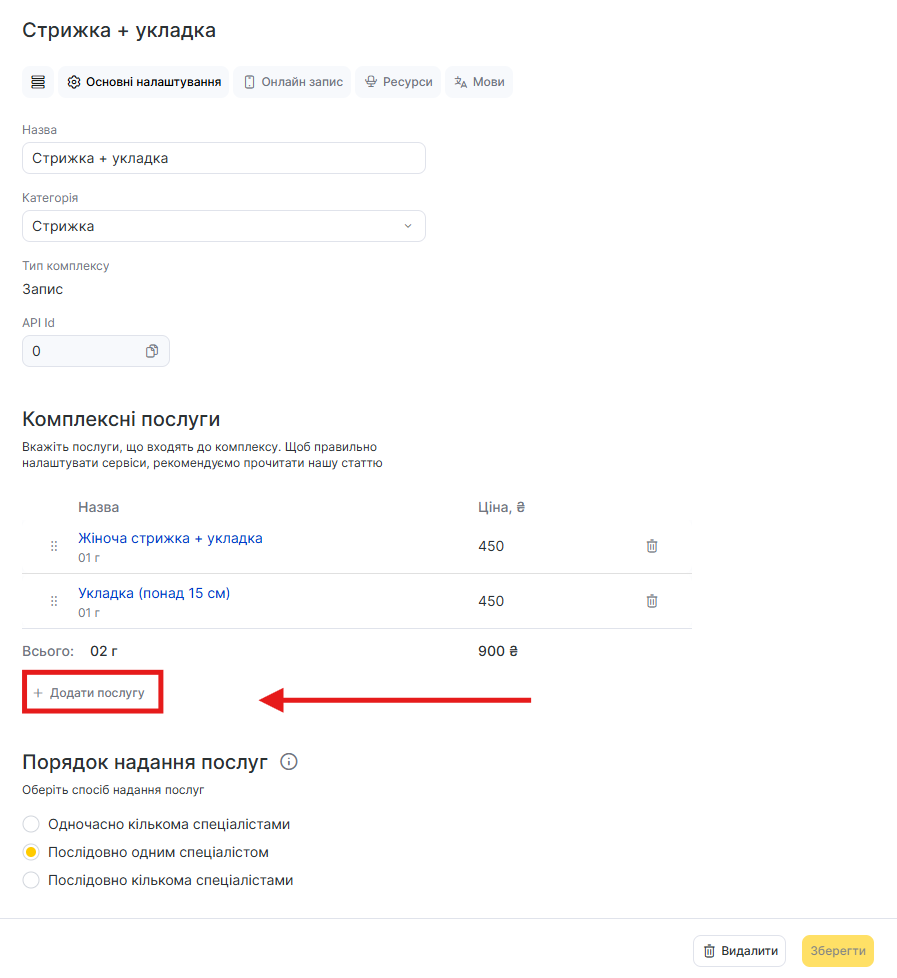Viewport: 897px width, 978px height.
Task: Open Основні налаштування tab
Action: 144,82
